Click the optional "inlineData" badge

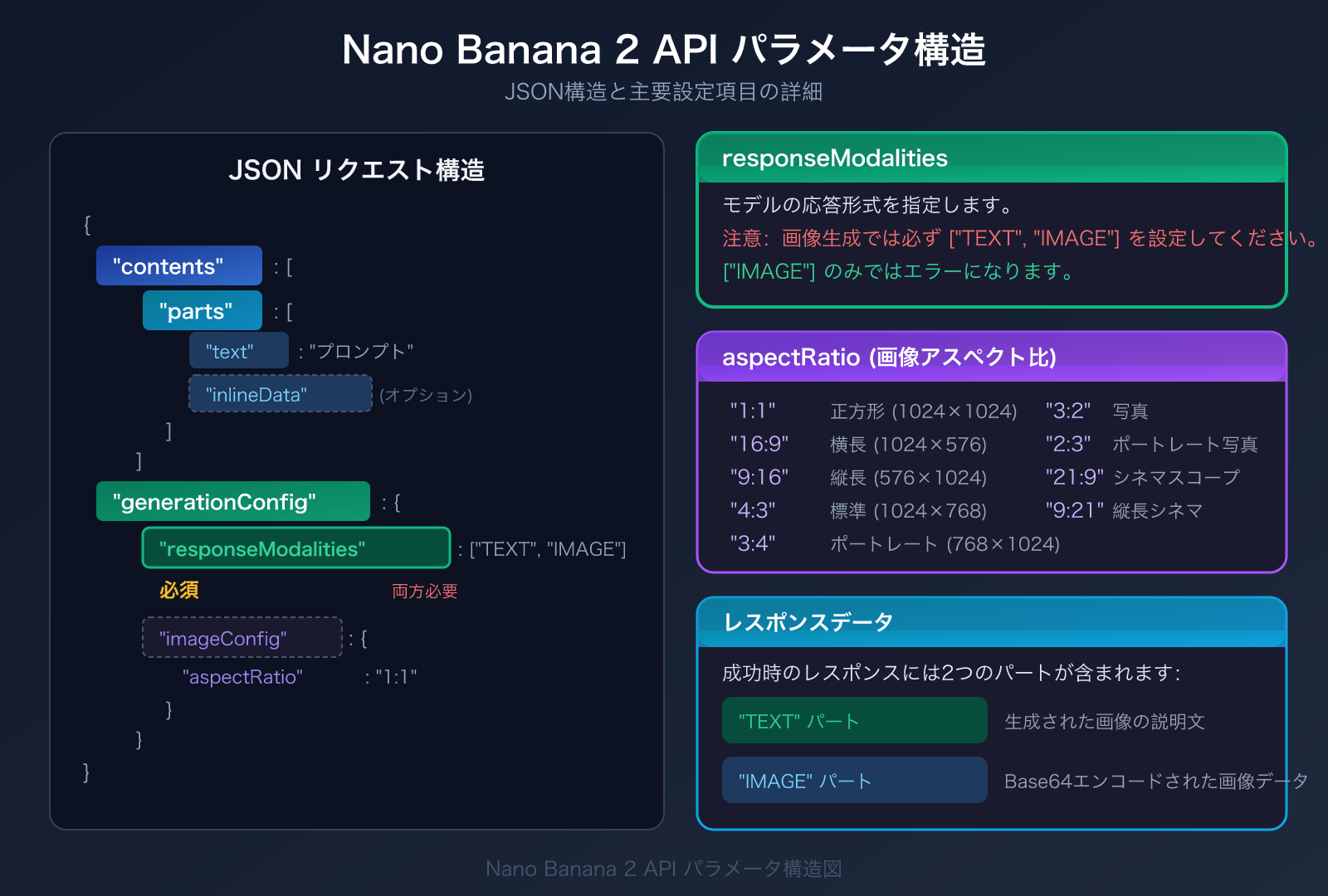tap(280, 394)
